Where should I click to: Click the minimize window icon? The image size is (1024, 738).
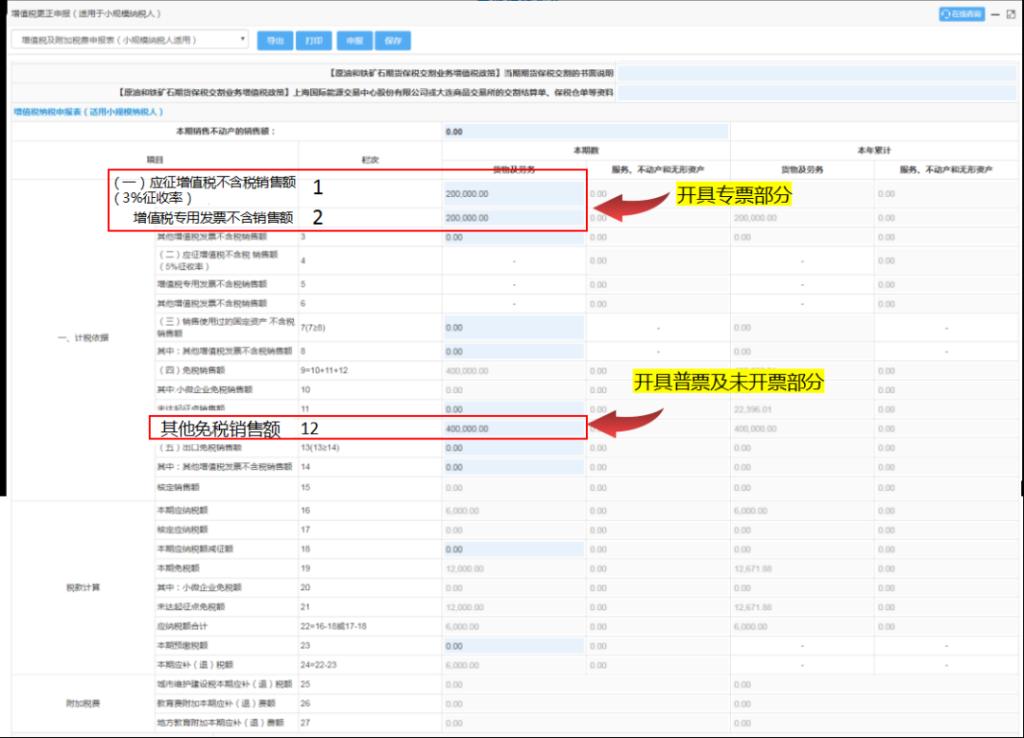(995, 14)
